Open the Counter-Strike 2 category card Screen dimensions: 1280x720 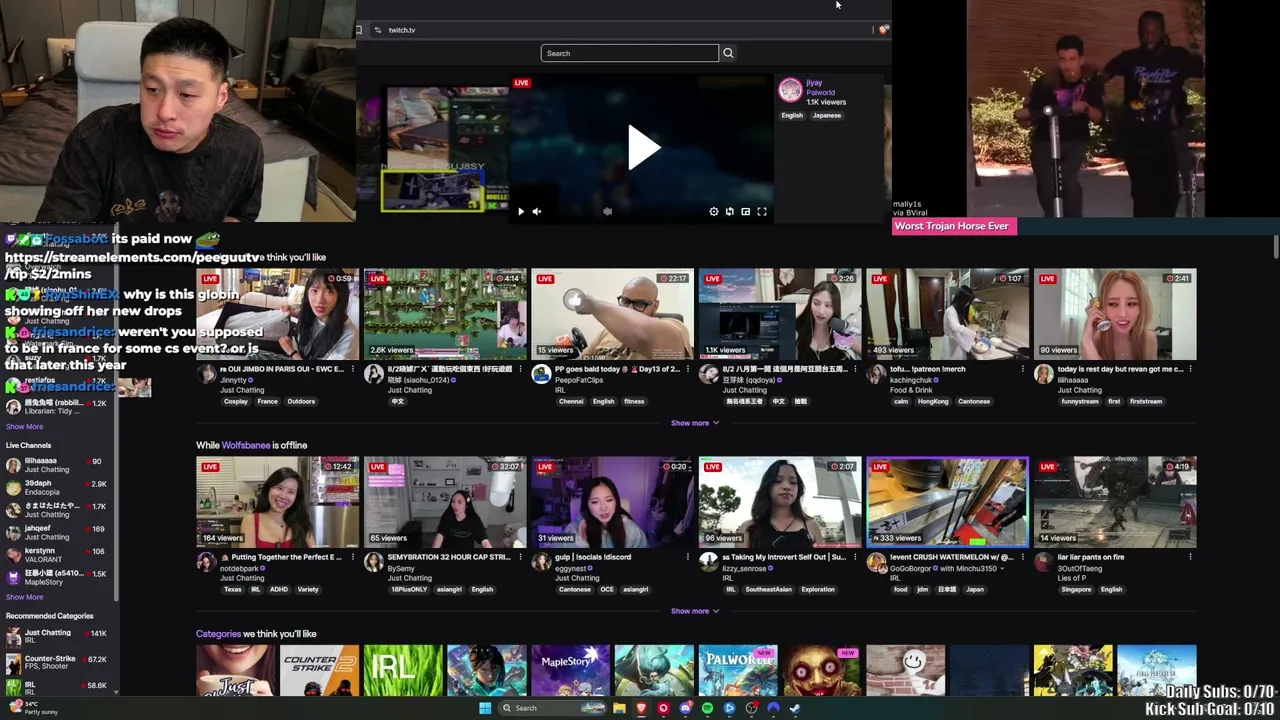coord(319,671)
